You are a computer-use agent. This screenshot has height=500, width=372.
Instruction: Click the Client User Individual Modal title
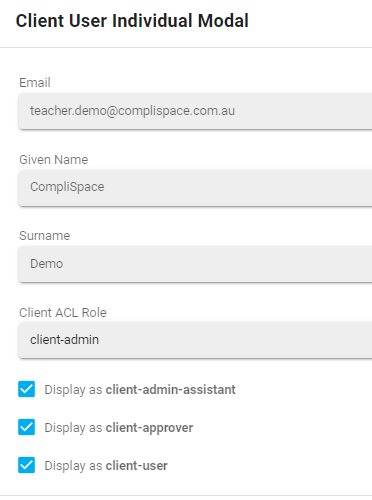tap(132, 21)
